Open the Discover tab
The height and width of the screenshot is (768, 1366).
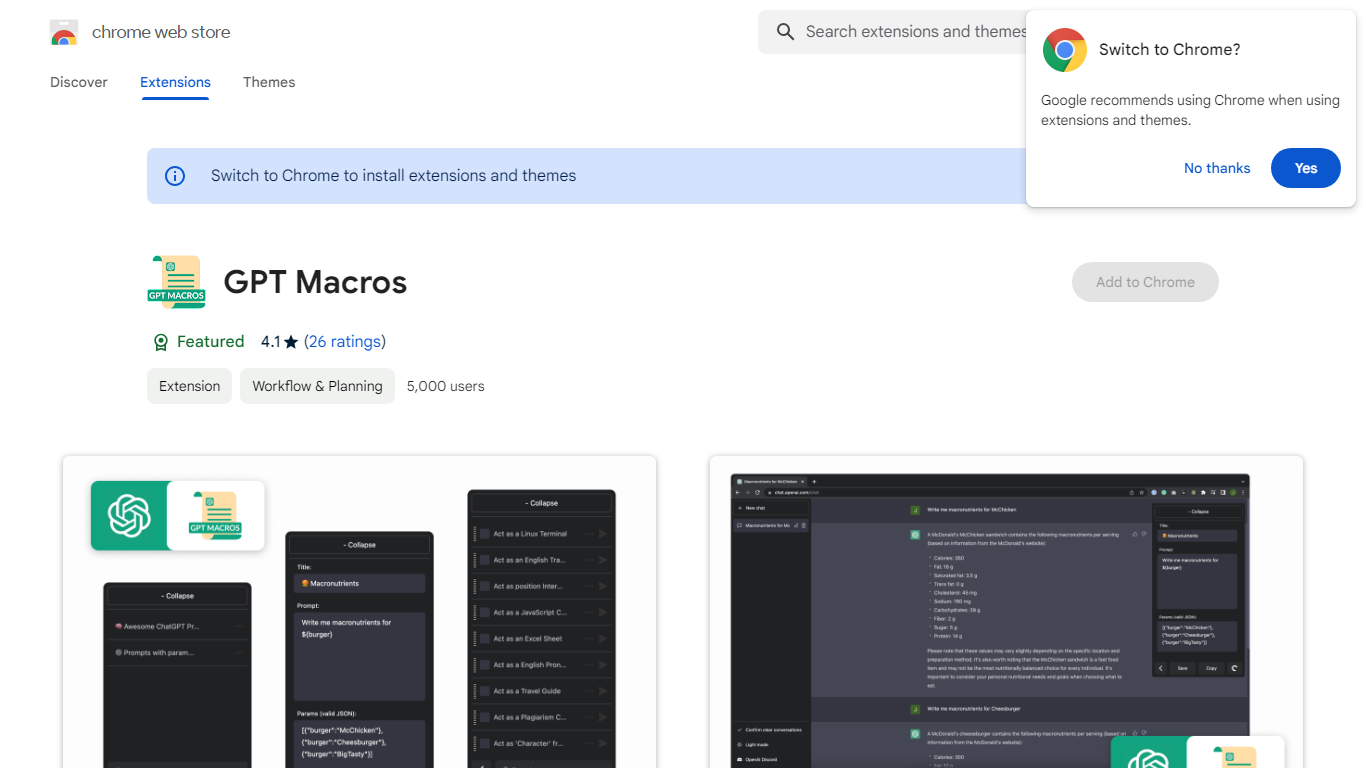79,82
